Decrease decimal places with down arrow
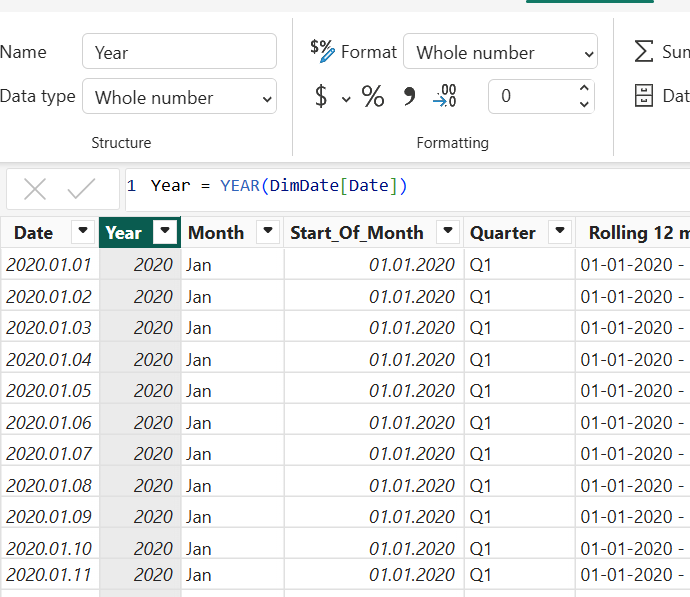690x597 pixels. click(584, 104)
